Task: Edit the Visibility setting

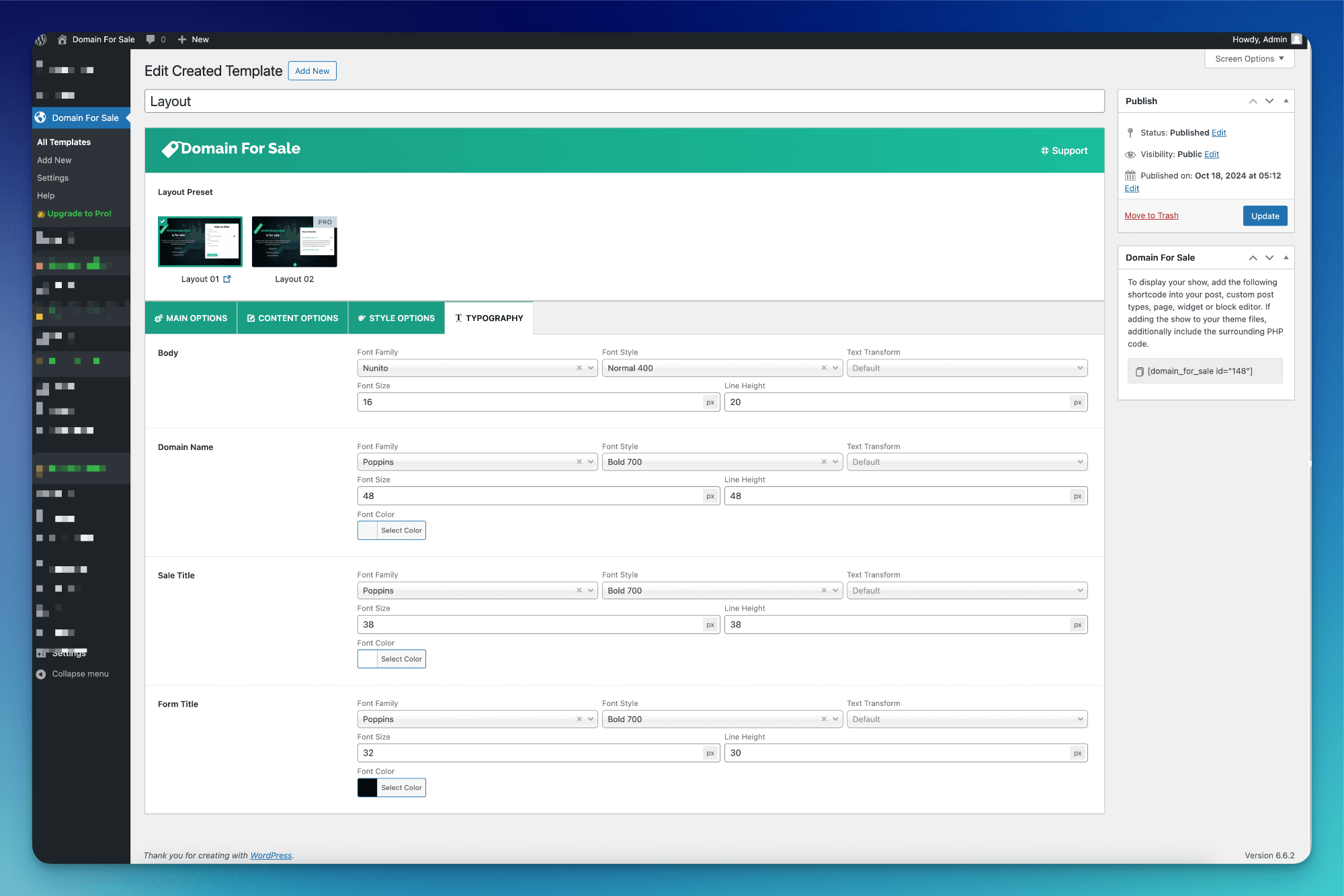Action: click(x=1211, y=154)
